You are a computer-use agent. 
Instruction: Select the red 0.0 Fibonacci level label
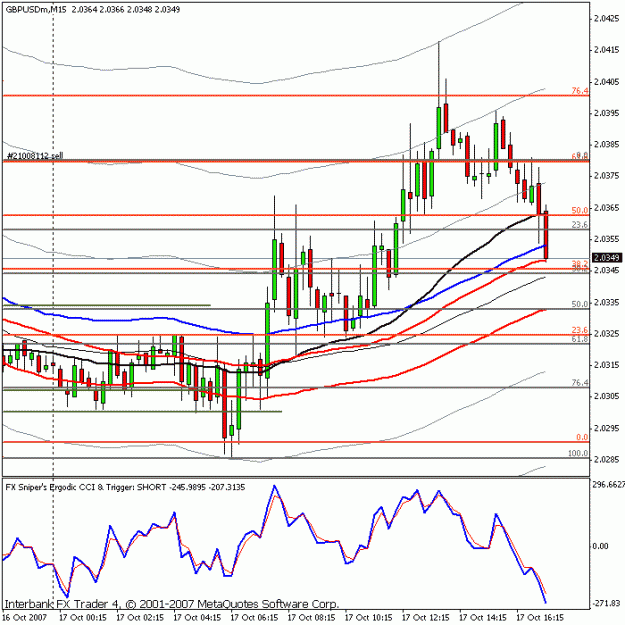coord(582,437)
